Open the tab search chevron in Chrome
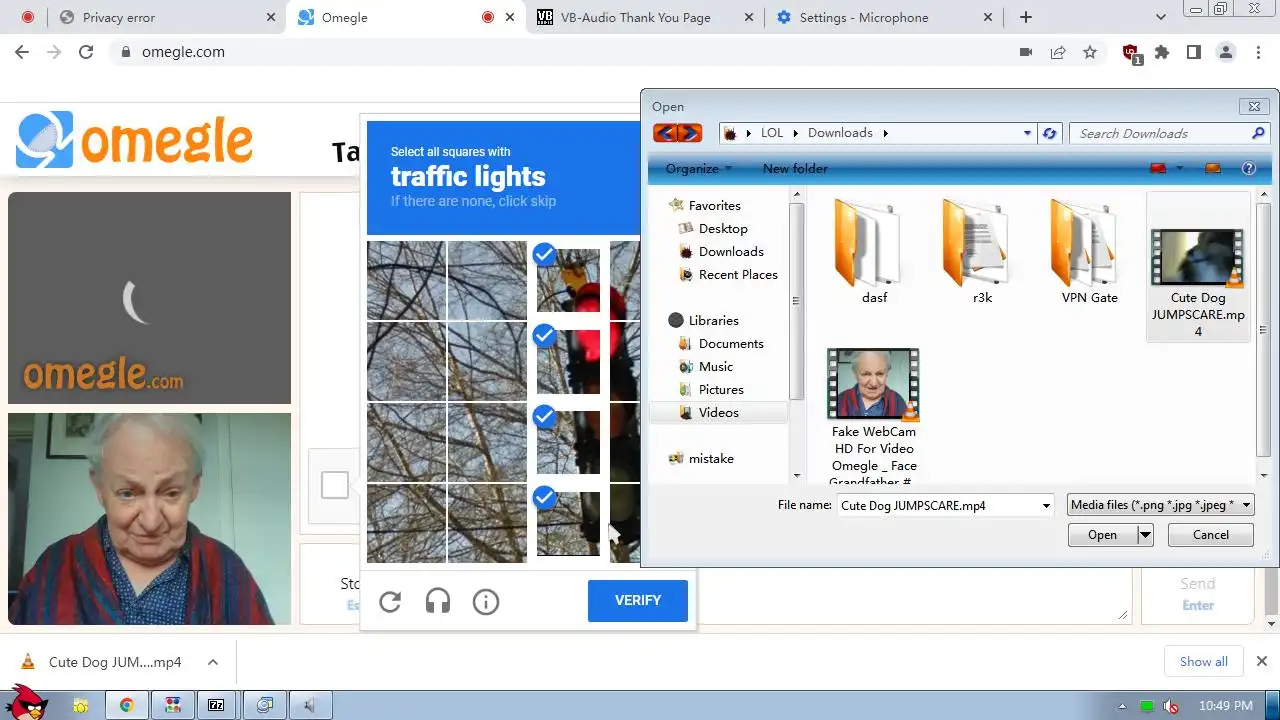1280x720 pixels. pos(1160,17)
